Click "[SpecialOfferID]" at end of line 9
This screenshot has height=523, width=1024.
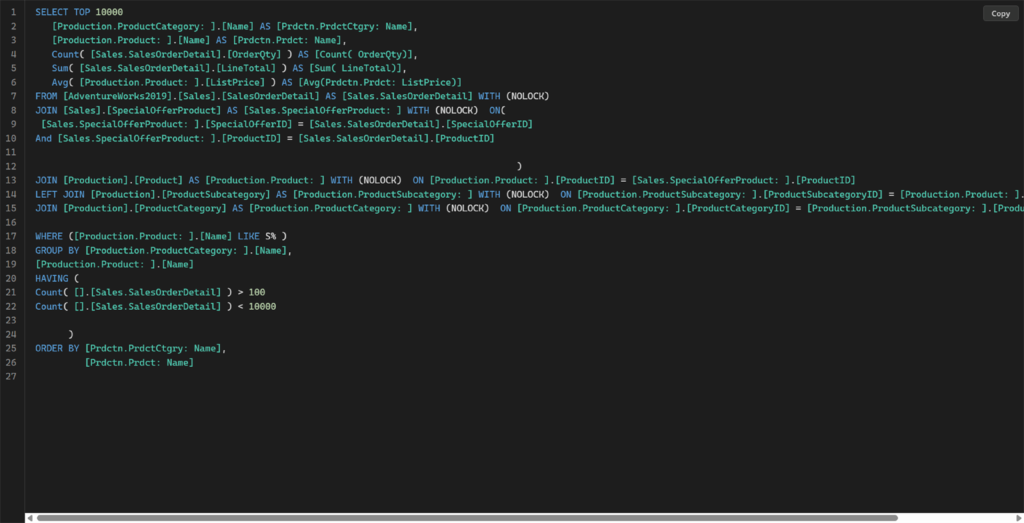point(489,124)
